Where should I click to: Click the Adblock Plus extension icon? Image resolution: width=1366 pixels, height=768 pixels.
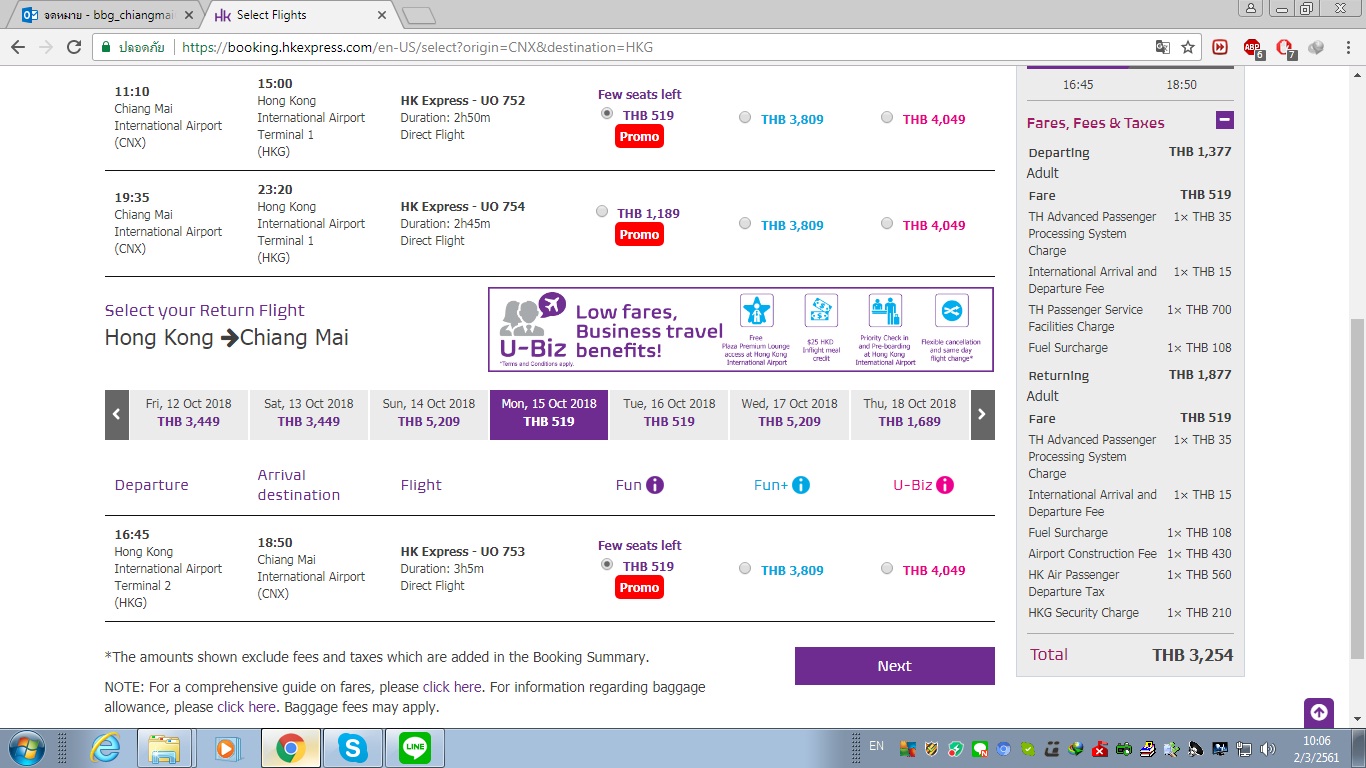[1252, 47]
